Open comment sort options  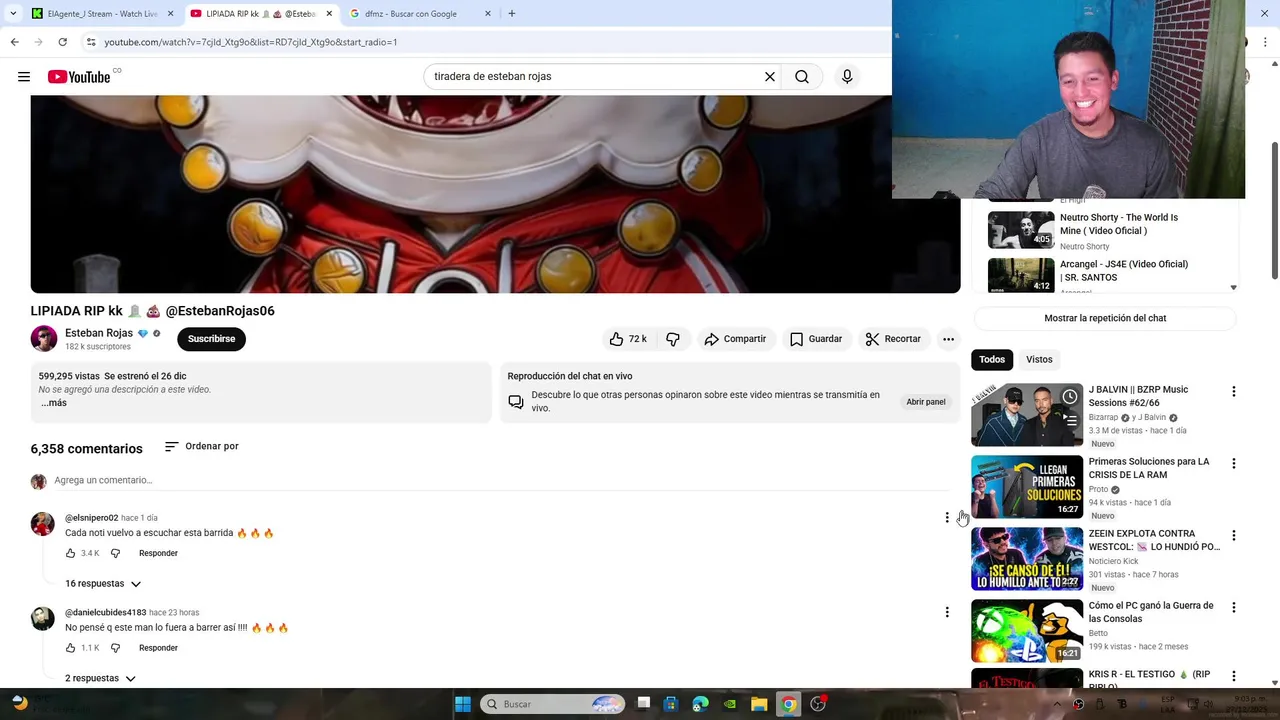[201, 447]
